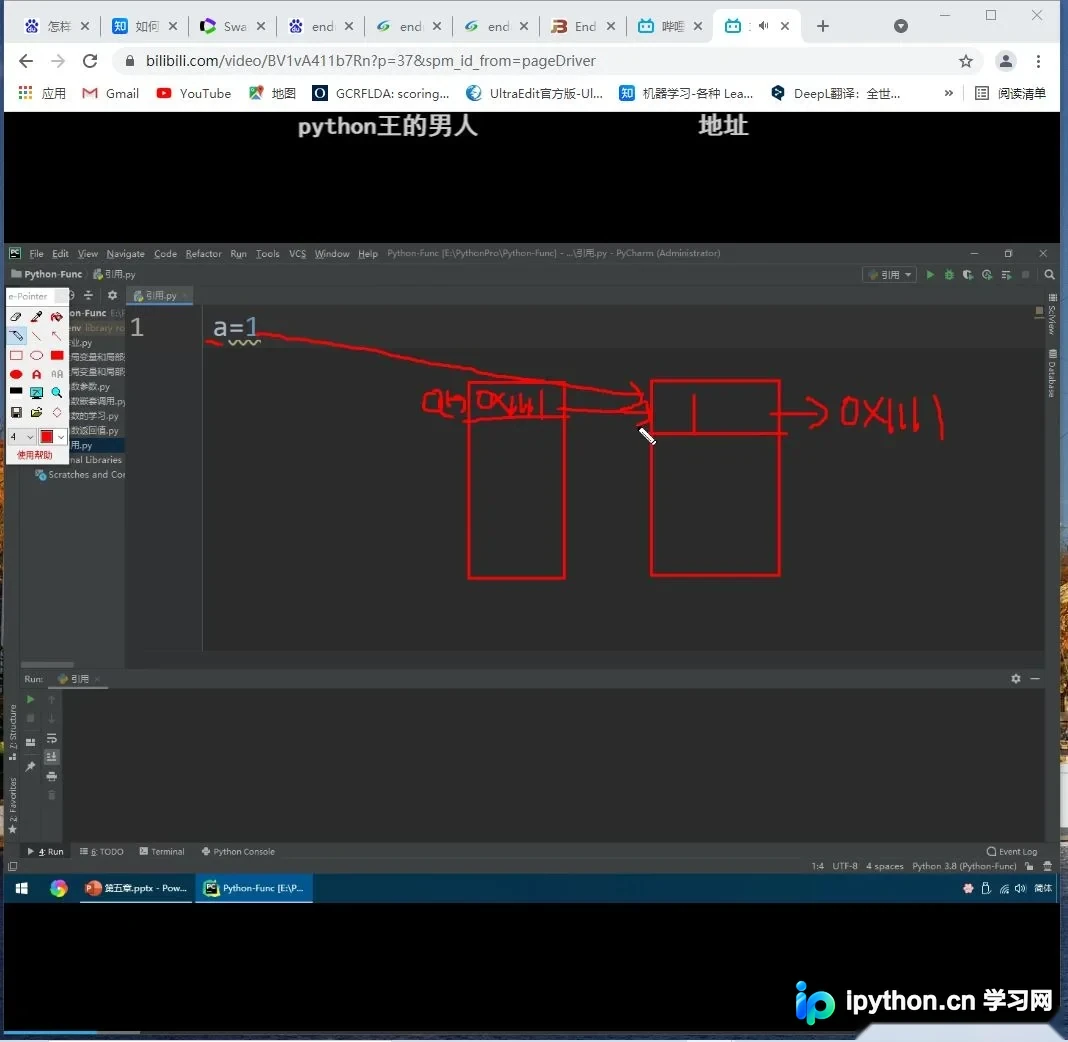Select the red text 'A' tool
Image resolution: width=1068 pixels, height=1042 pixels.
pos(36,375)
